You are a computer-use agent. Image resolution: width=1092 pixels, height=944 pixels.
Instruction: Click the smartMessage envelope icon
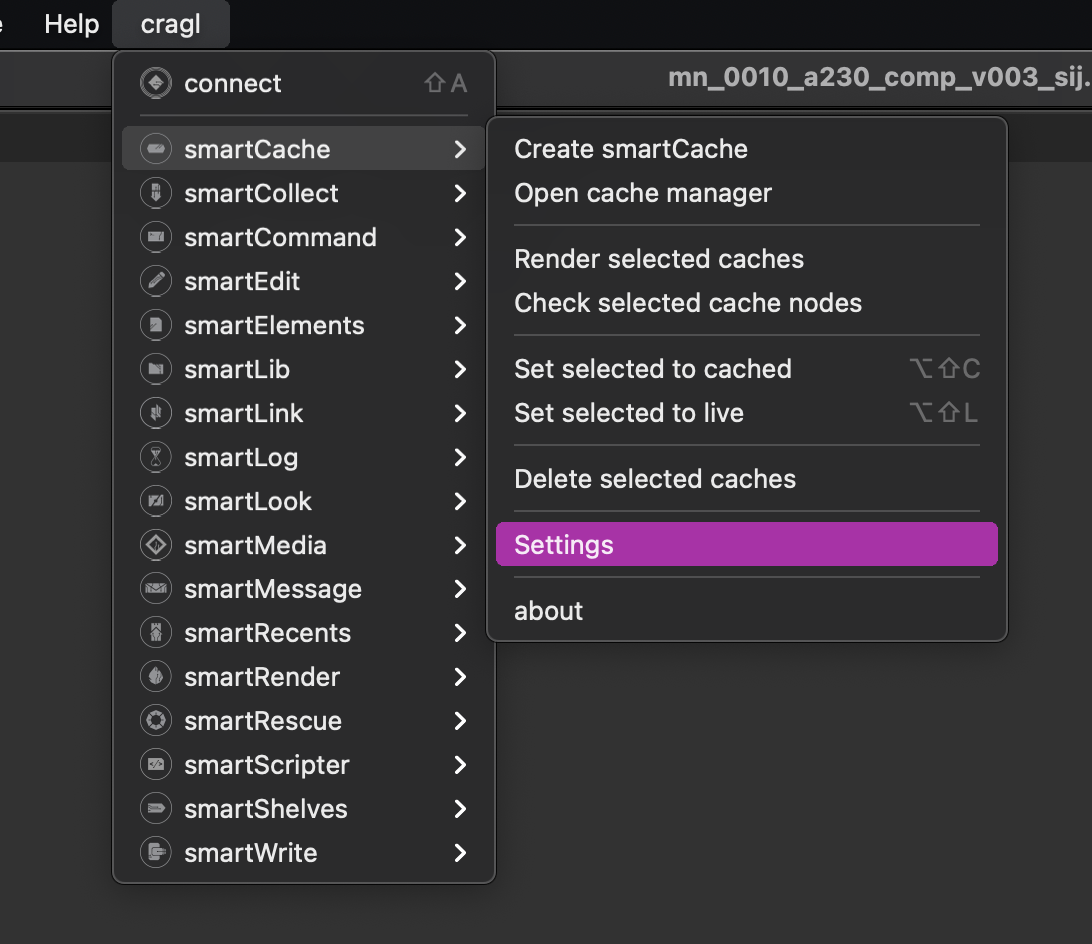(155, 590)
